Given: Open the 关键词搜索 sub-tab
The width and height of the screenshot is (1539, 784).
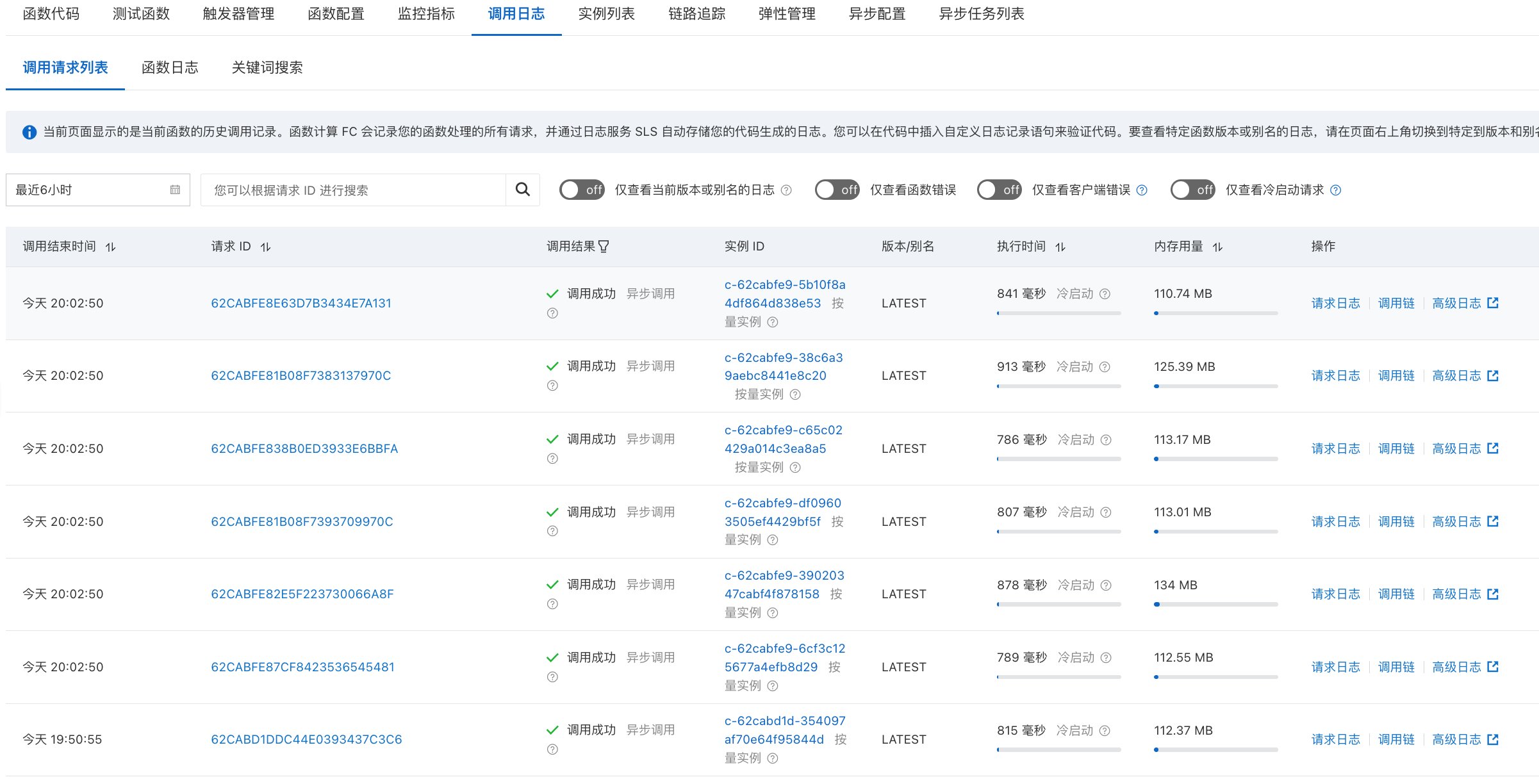Looking at the screenshot, I should (267, 67).
